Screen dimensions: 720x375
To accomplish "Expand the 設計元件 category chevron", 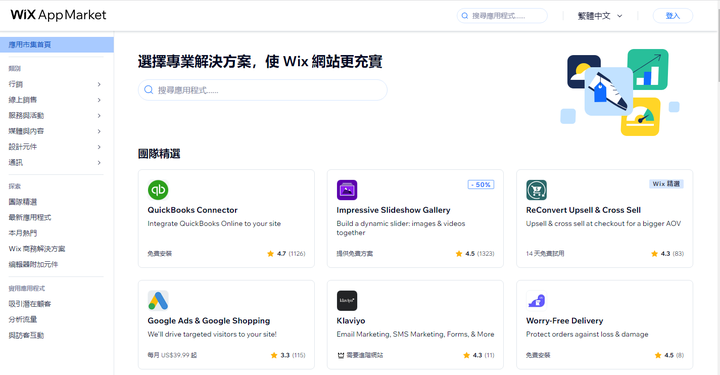I will click(99, 147).
